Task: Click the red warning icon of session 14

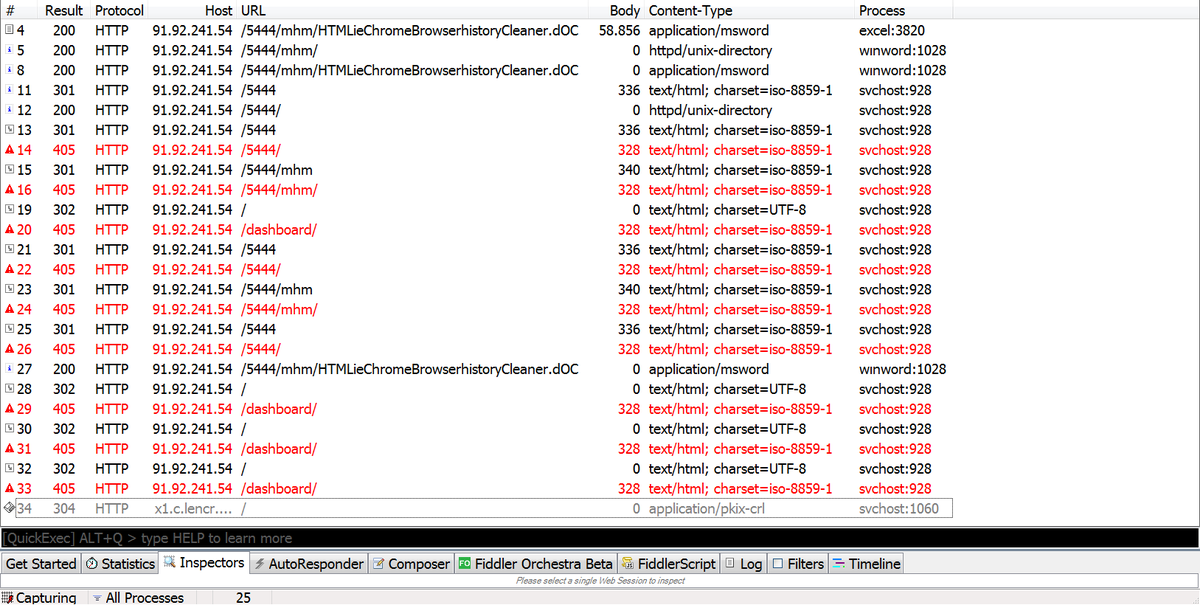Action: [9, 150]
